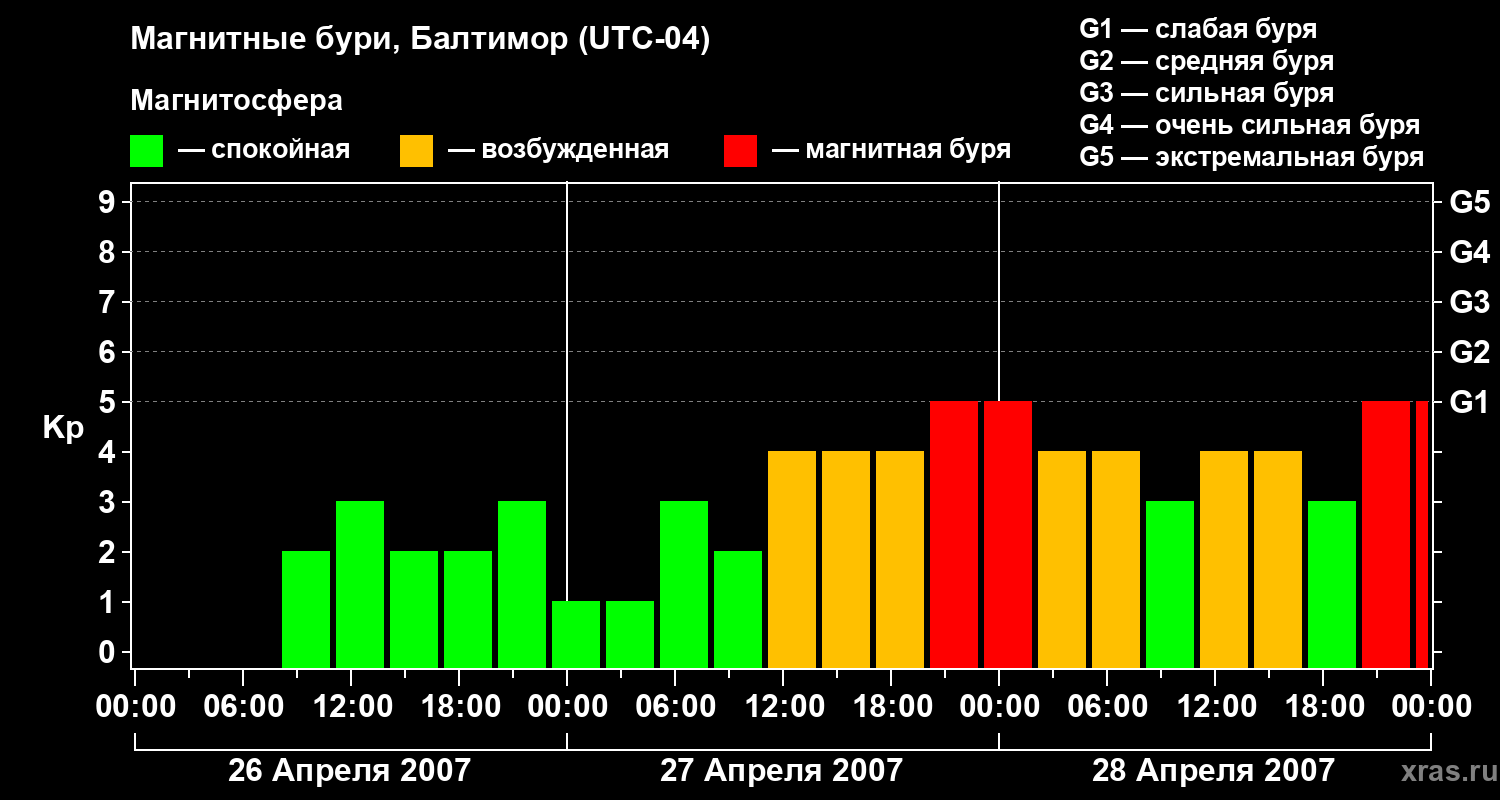Click the 'G3 — сильная буря' legend line
Image resolution: width=1500 pixels, height=800 pixels.
click(x=1206, y=93)
